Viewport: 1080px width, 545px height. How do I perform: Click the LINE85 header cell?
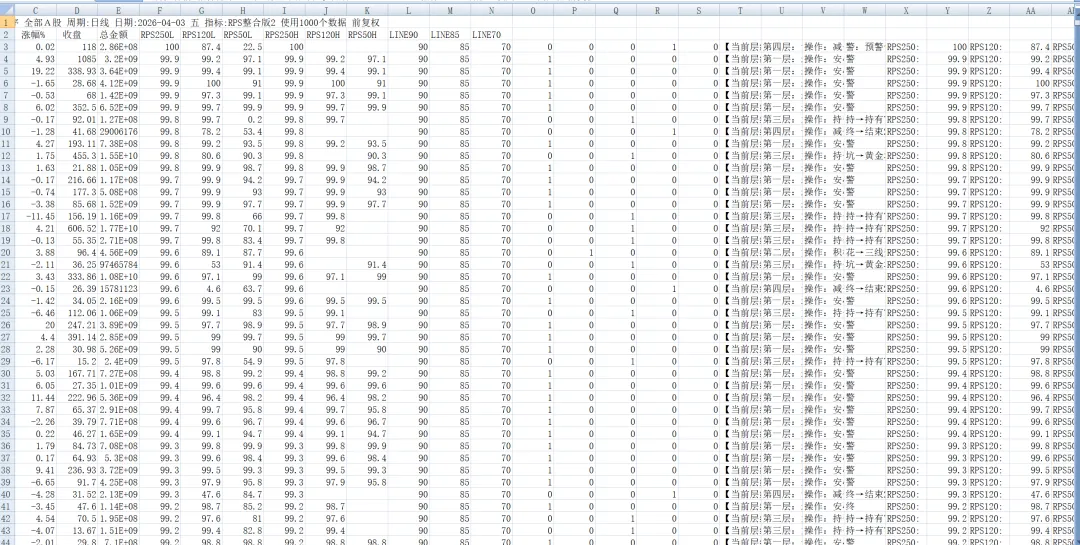pyautogui.click(x=450, y=35)
